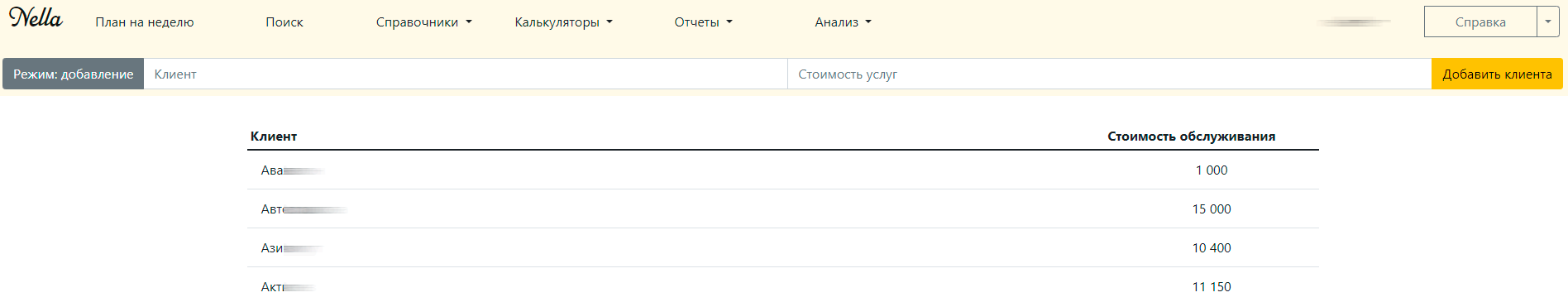Expand the Отчеты dropdown menu
This screenshot has height=302, width=1568.
pos(703,22)
